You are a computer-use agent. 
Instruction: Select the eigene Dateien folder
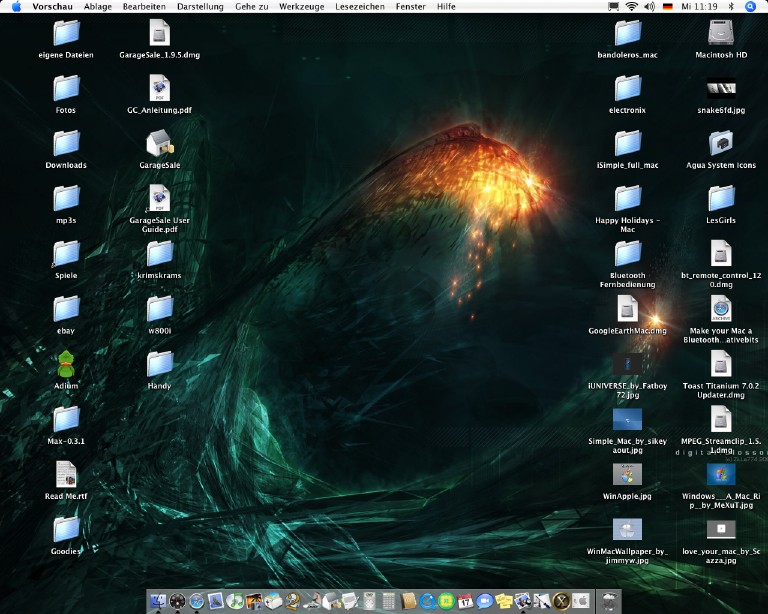tap(66, 33)
